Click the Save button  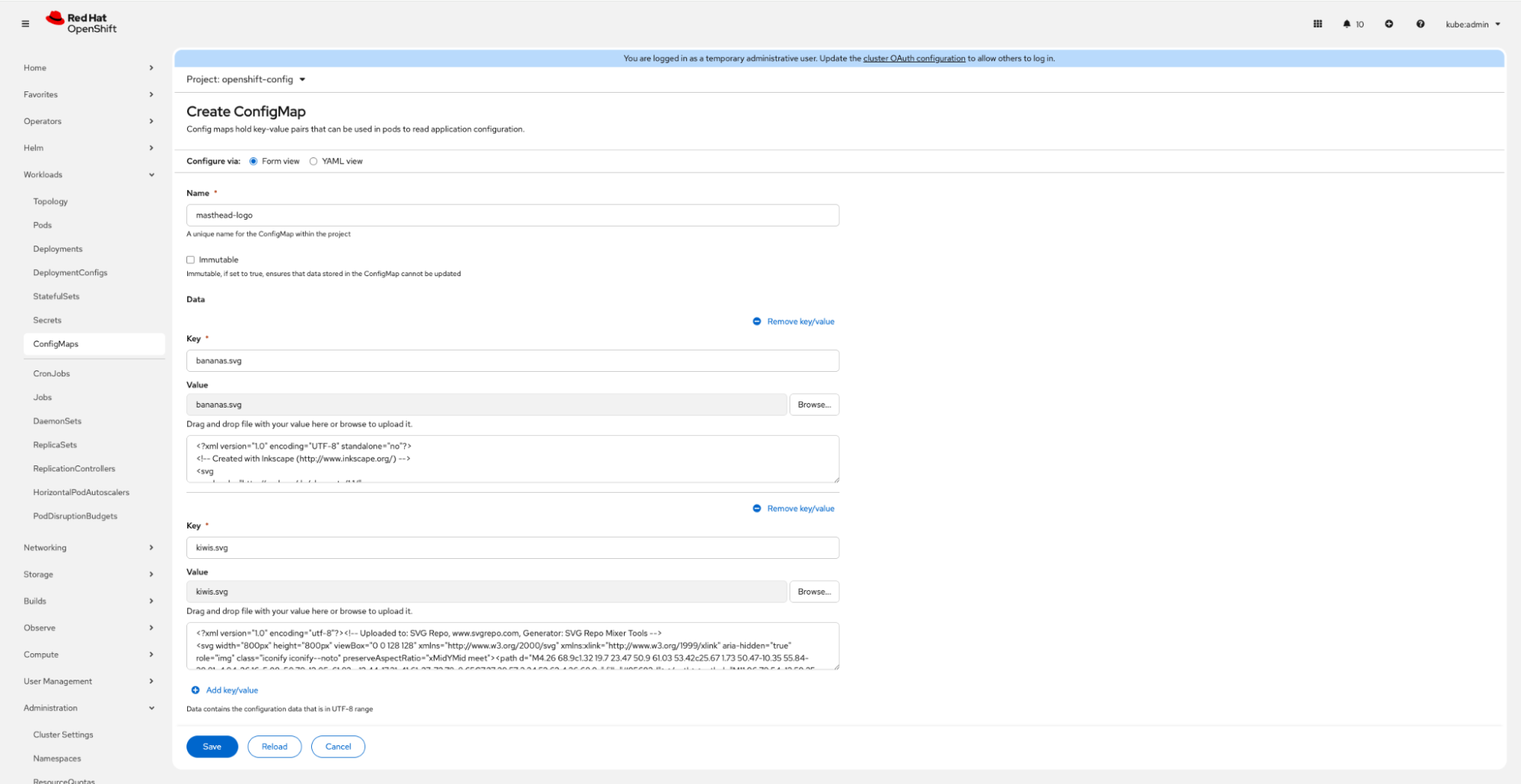[212, 747]
